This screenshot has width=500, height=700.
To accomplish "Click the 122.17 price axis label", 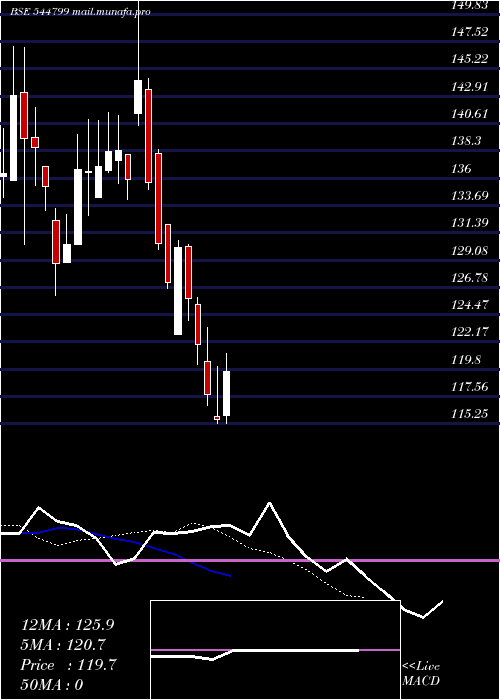I will 470,333.
